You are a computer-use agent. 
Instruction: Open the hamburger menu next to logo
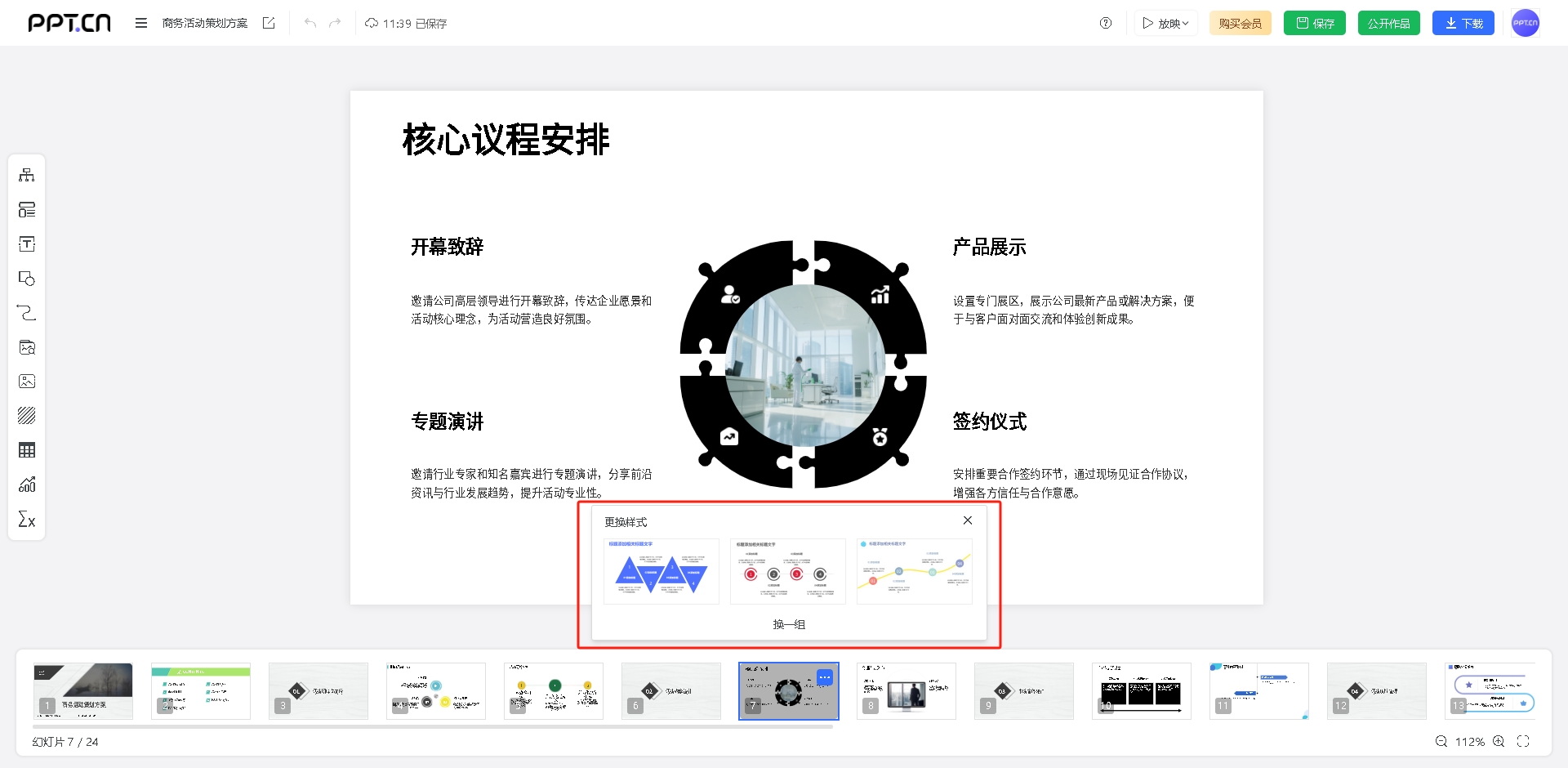tap(141, 23)
